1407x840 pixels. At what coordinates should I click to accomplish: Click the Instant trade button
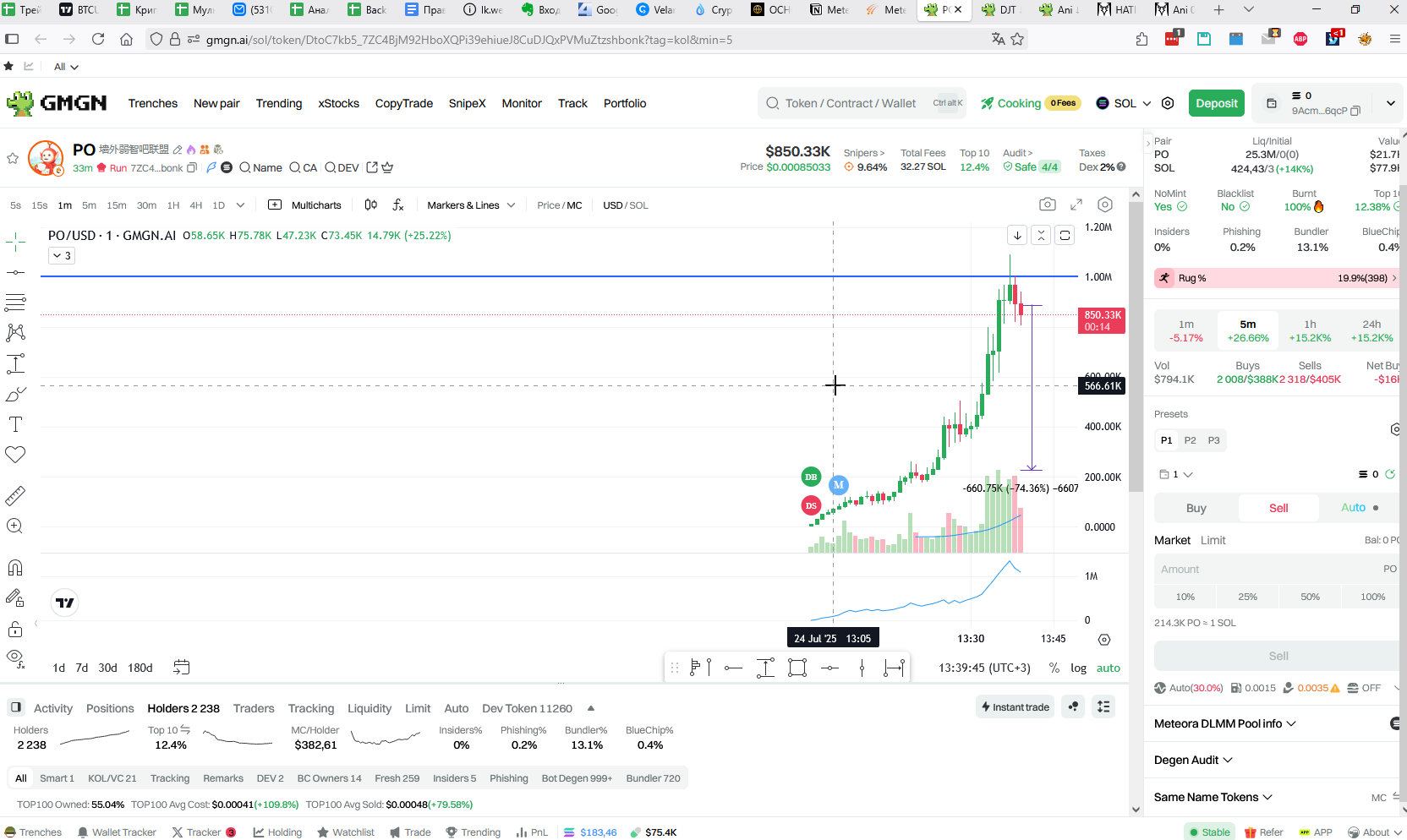[1016, 706]
